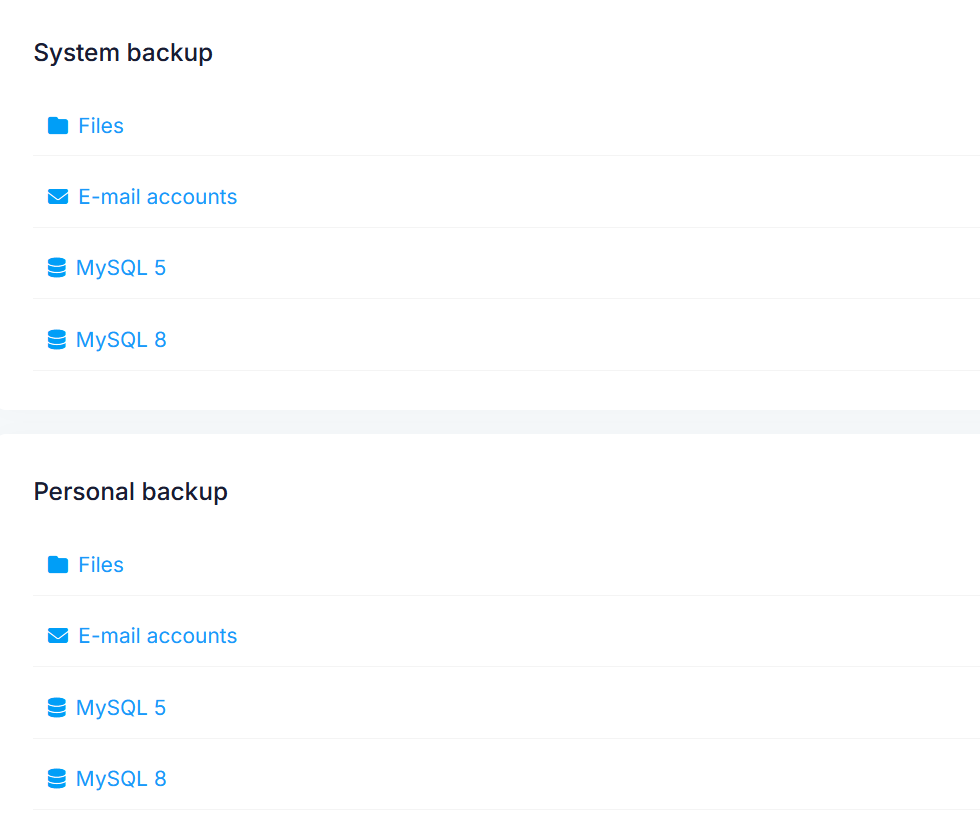Open Files in the Personal backup section

100,564
